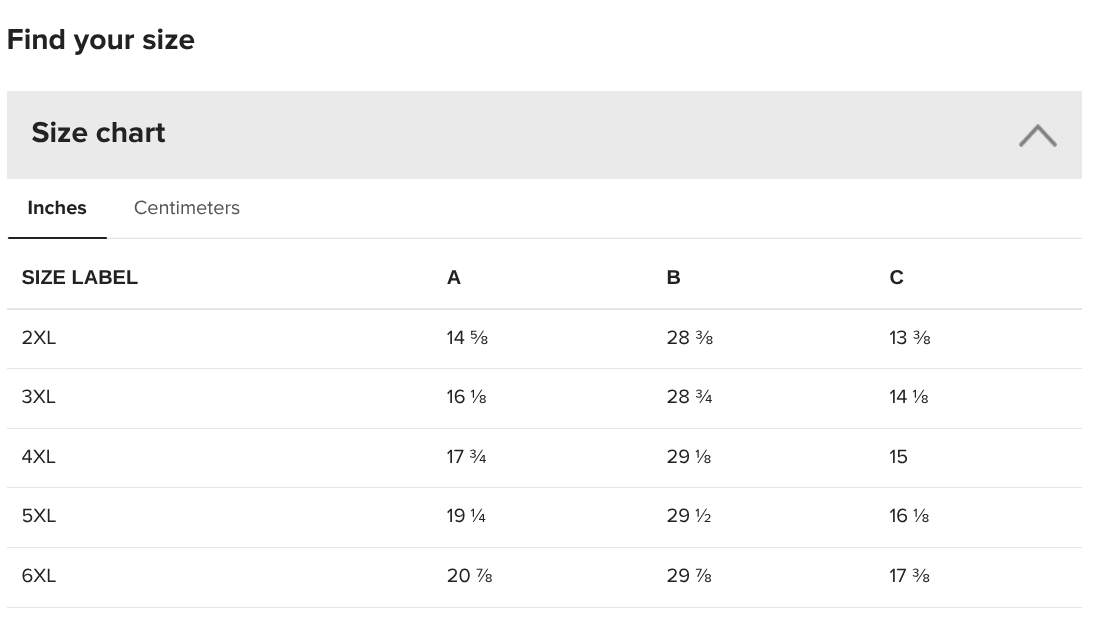Viewport: 1094px width, 639px height.
Task: Click the 15 value in 4XL row
Action: [x=898, y=457]
